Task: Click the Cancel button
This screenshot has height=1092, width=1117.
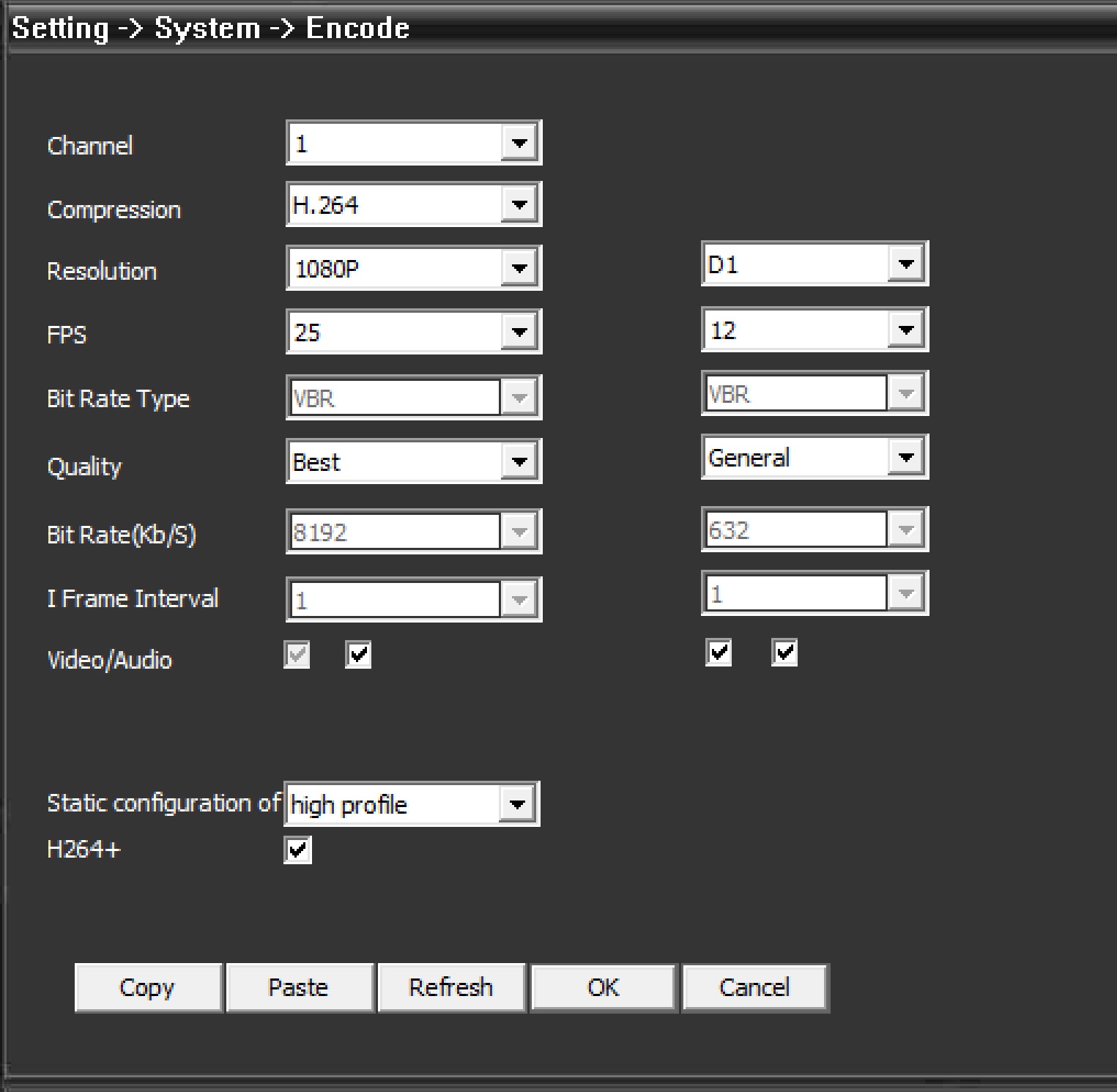Action: click(x=754, y=988)
